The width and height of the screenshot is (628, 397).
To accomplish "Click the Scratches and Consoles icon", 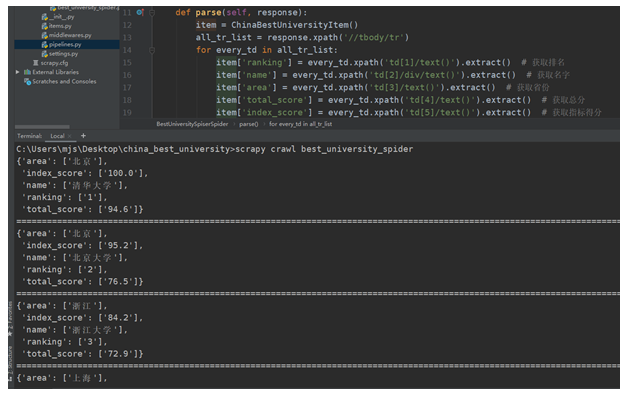I will pyautogui.click(x=27, y=81).
